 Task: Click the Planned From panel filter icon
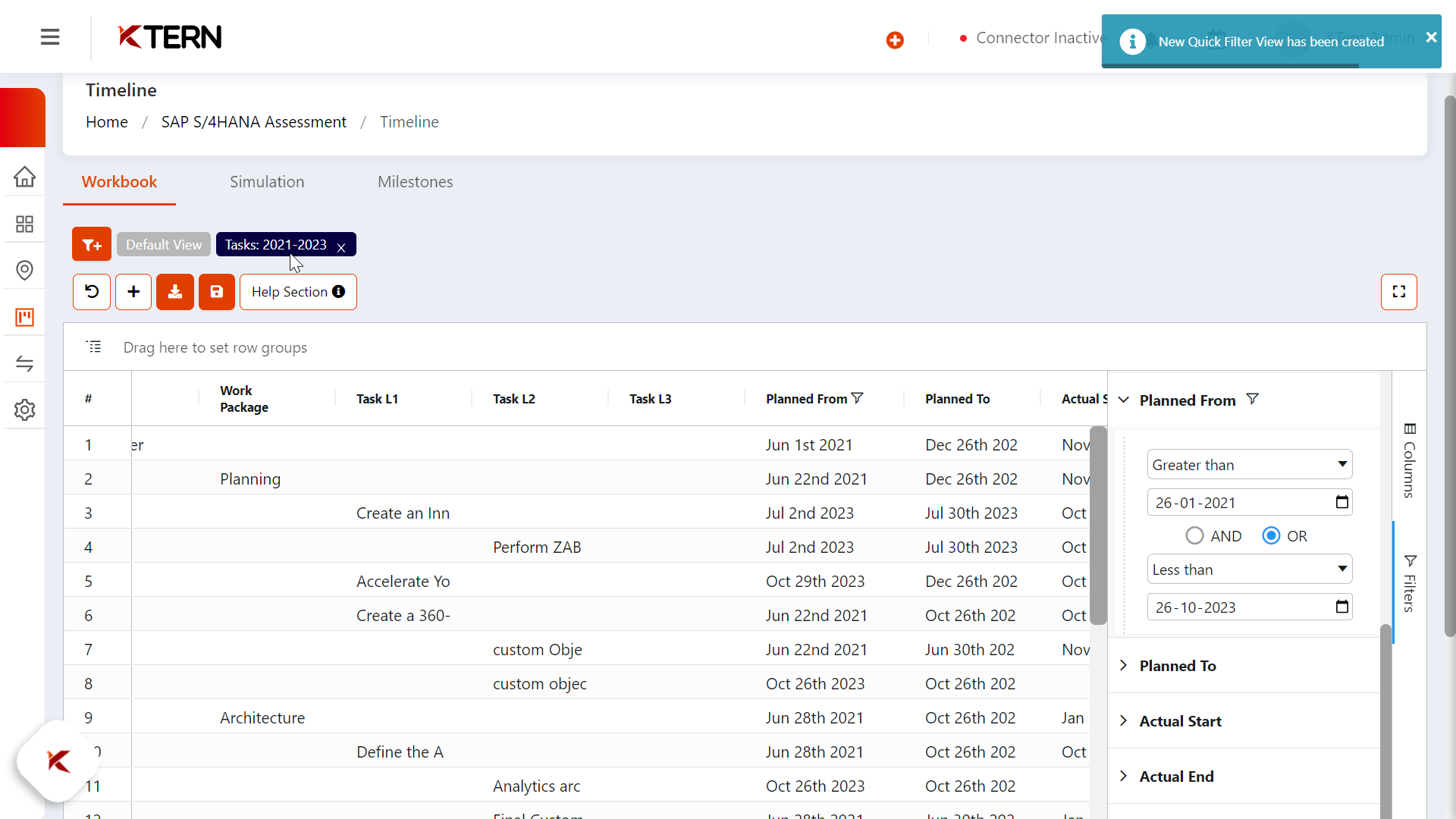coord(1253,399)
